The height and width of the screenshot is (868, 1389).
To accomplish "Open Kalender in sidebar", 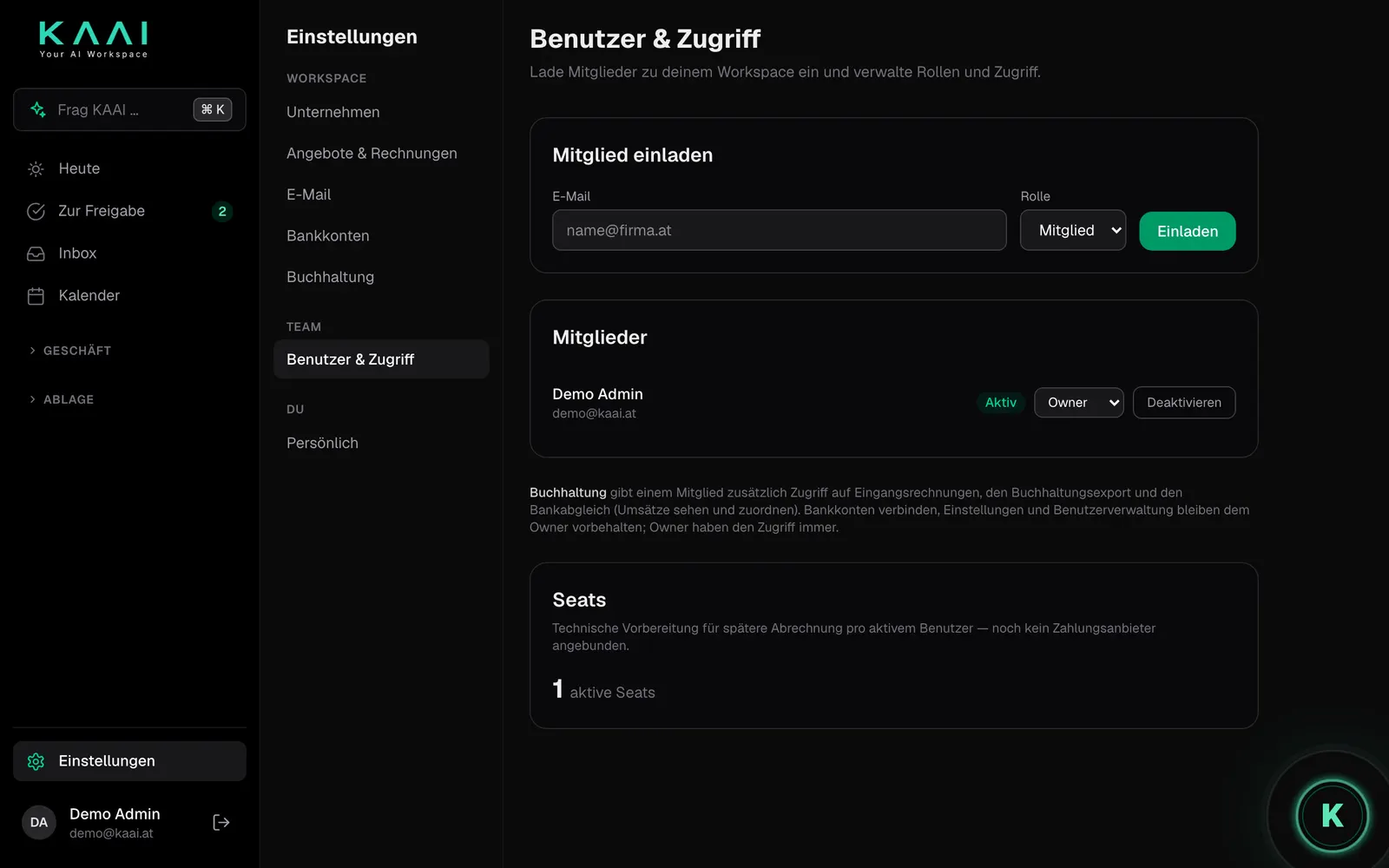I will coord(129,296).
